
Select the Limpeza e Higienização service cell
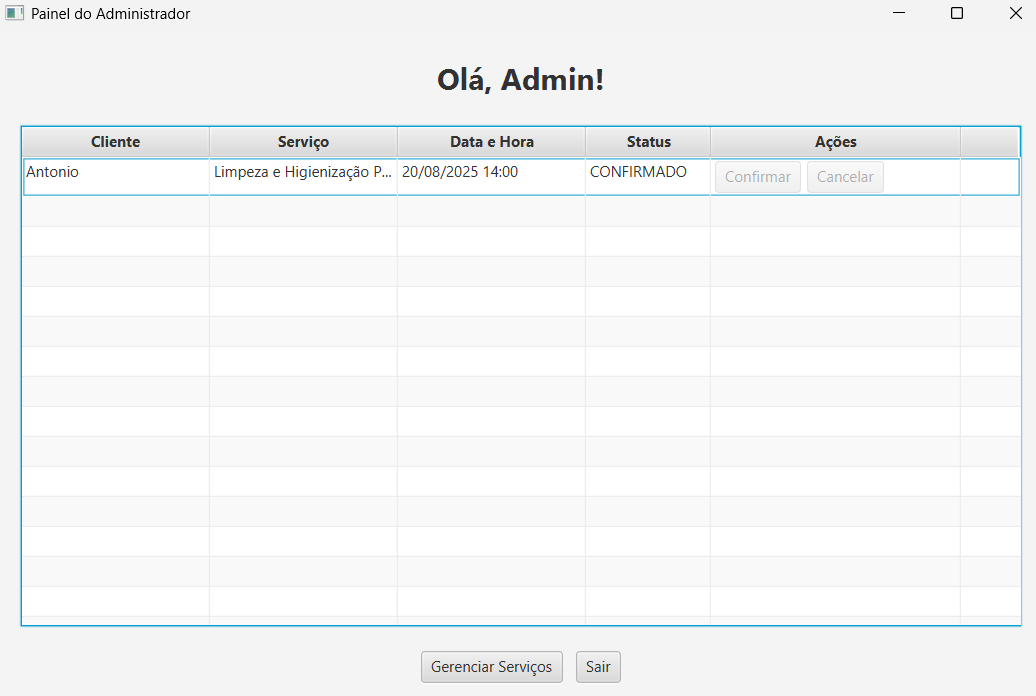coord(303,177)
